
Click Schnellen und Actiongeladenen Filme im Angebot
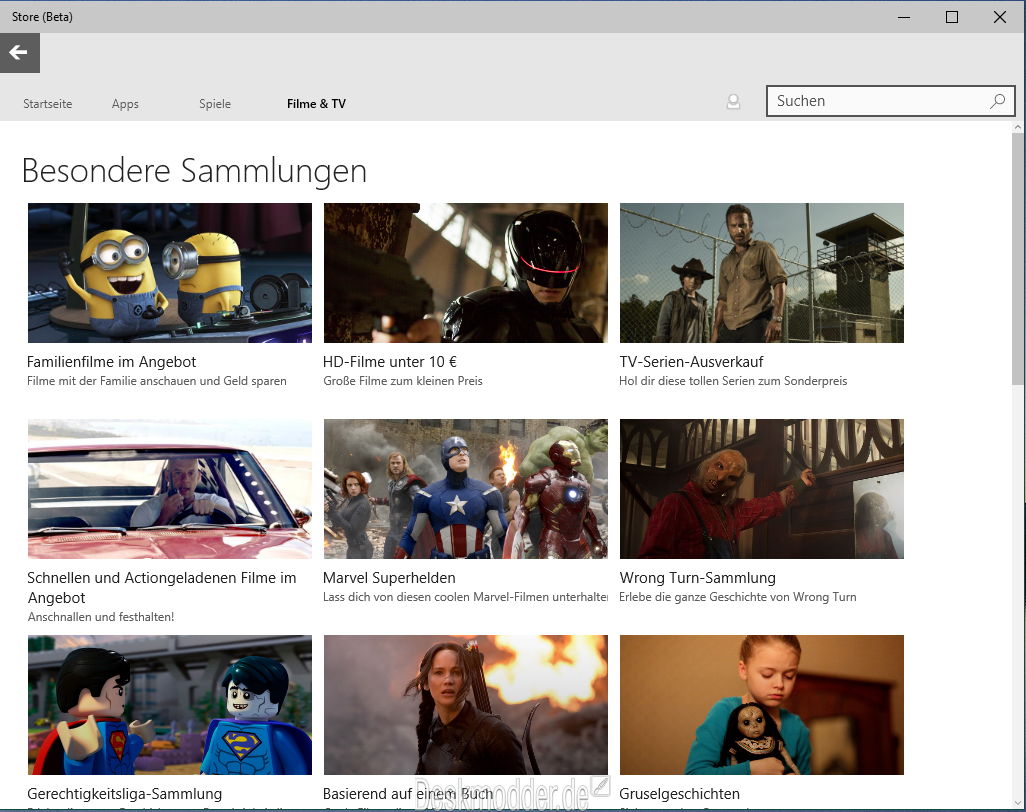162,588
